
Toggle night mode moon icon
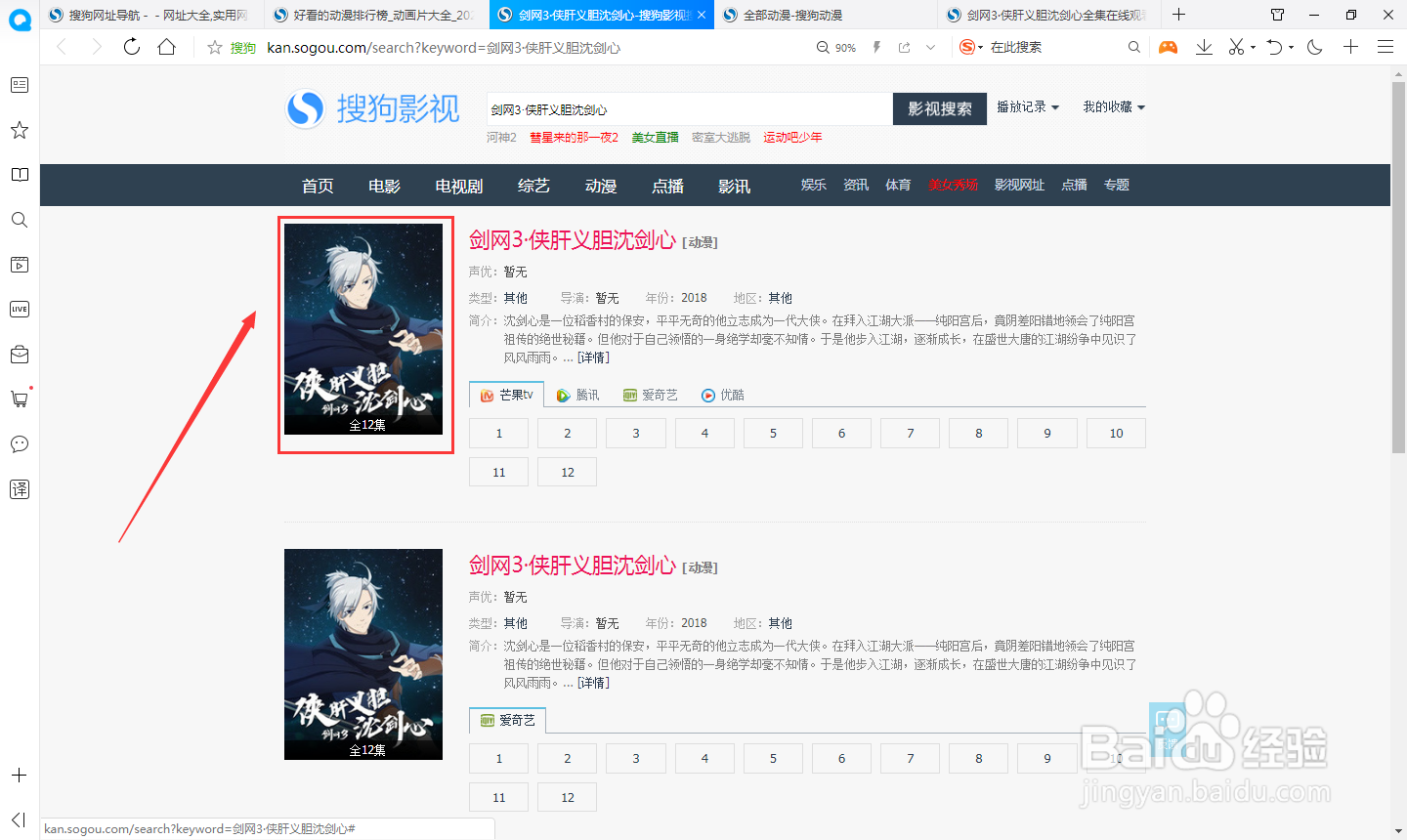(x=1315, y=47)
